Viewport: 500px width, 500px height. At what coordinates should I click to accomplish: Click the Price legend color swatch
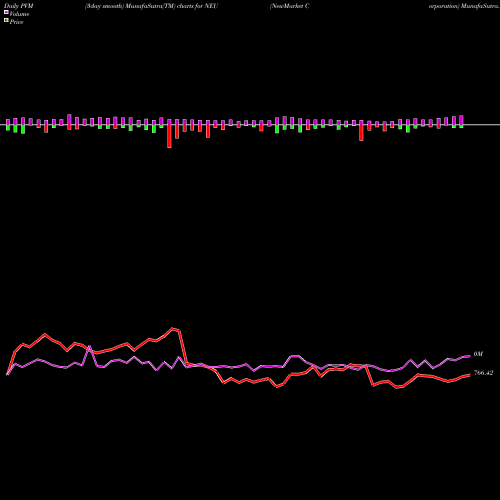pyautogui.click(x=6, y=20)
